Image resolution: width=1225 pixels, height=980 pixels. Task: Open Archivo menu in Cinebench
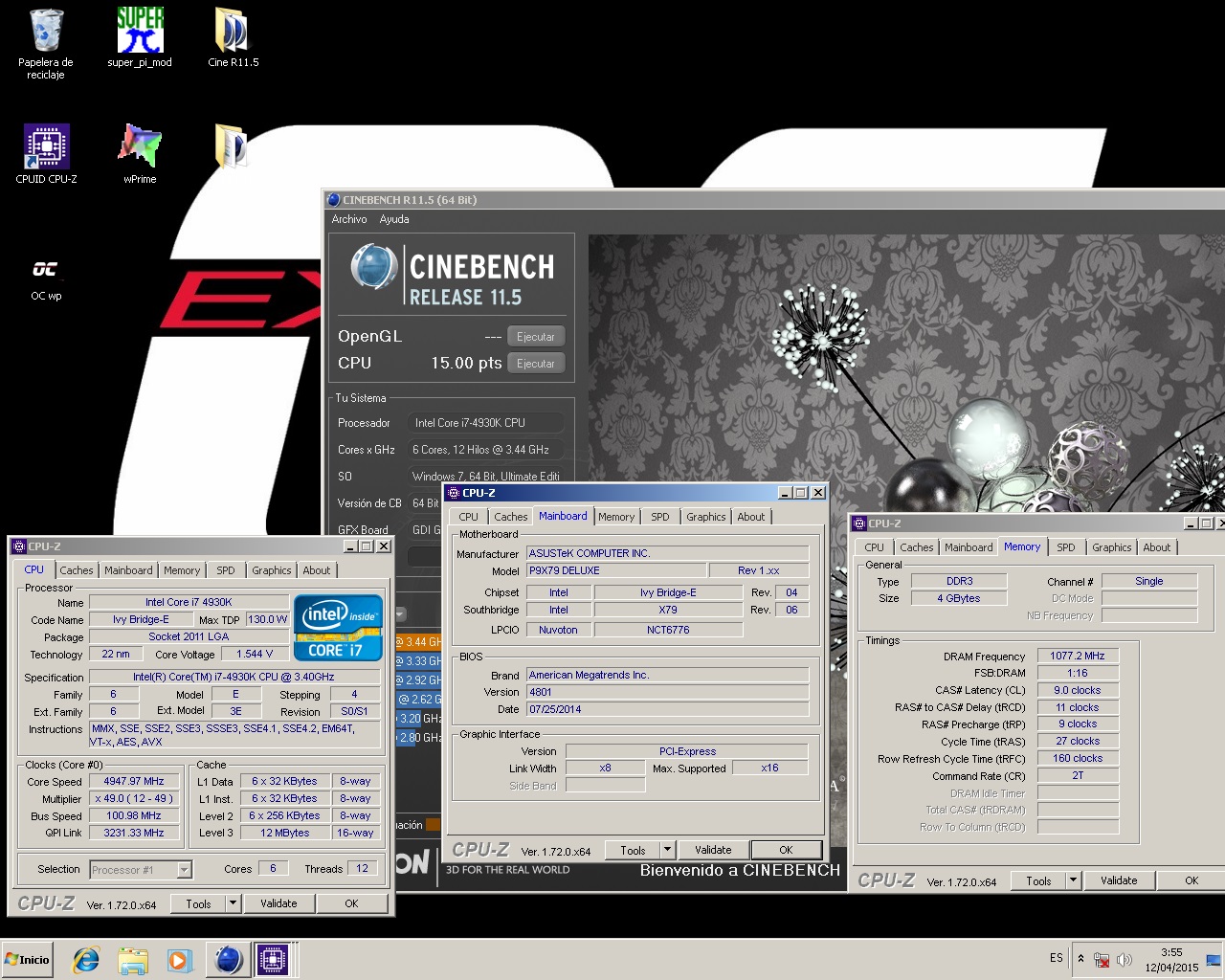coord(349,219)
